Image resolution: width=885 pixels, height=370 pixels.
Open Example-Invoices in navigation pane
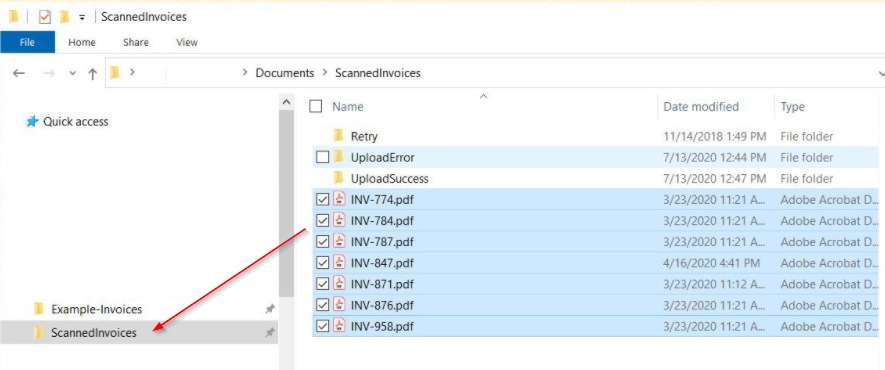pyautogui.click(x=97, y=309)
